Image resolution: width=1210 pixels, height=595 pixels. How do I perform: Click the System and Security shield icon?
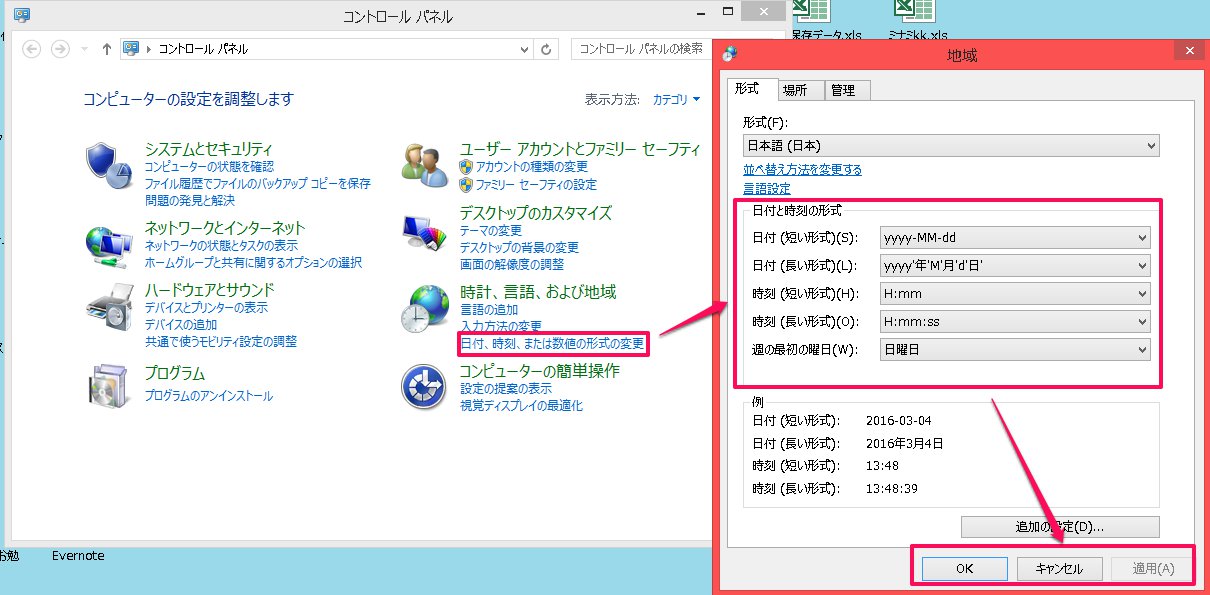[108, 166]
